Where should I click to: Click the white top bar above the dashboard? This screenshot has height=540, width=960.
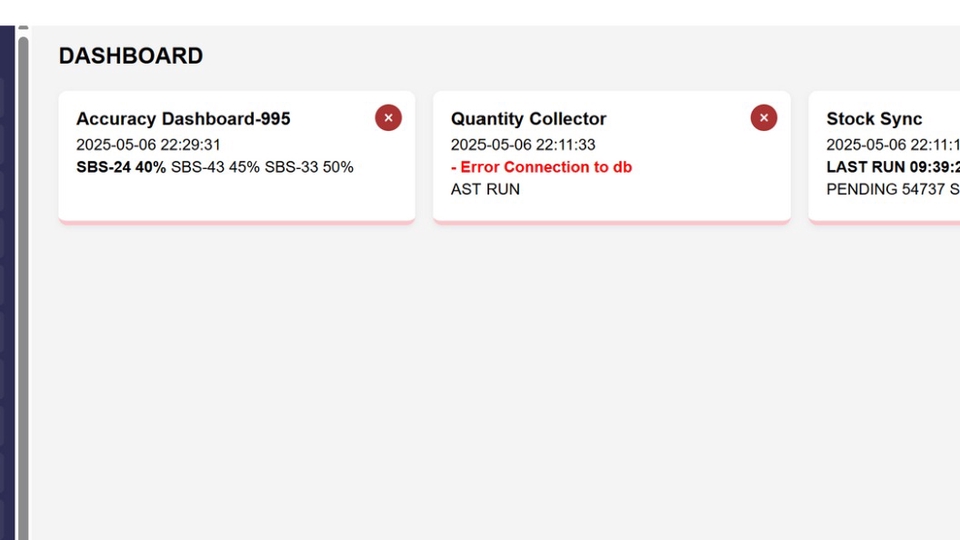coord(480,12)
